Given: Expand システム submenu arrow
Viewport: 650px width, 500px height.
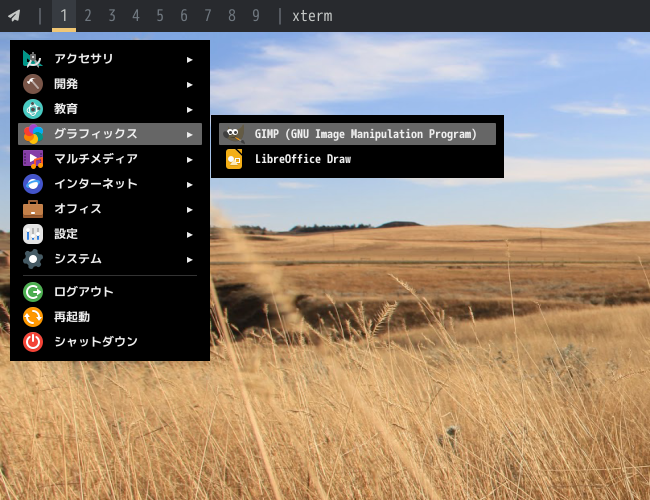Looking at the screenshot, I should point(189,260).
